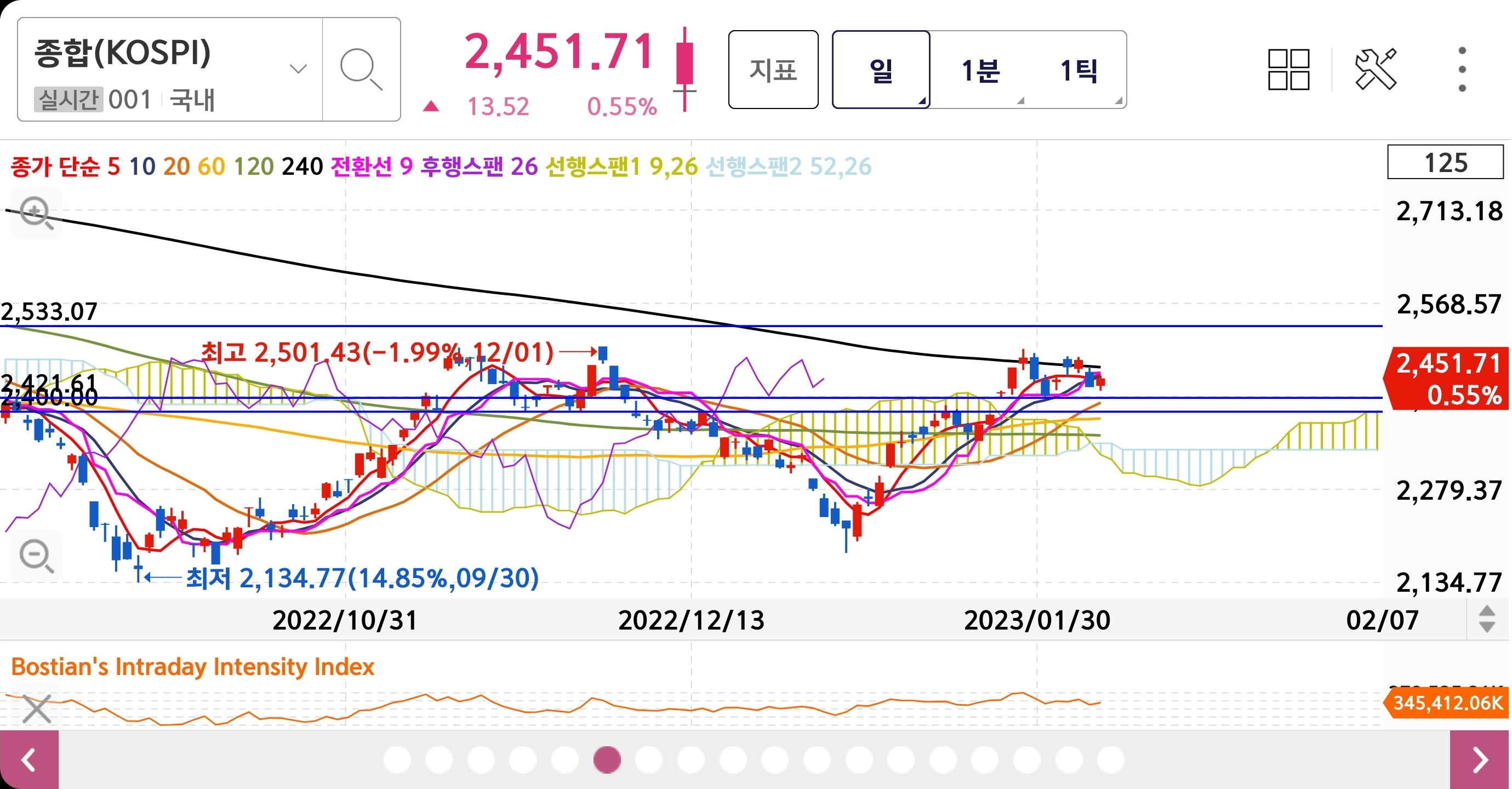Zoom out chart with minus magnifier
The height and width of the screenshot is (789, 1512).
[36, 556]
